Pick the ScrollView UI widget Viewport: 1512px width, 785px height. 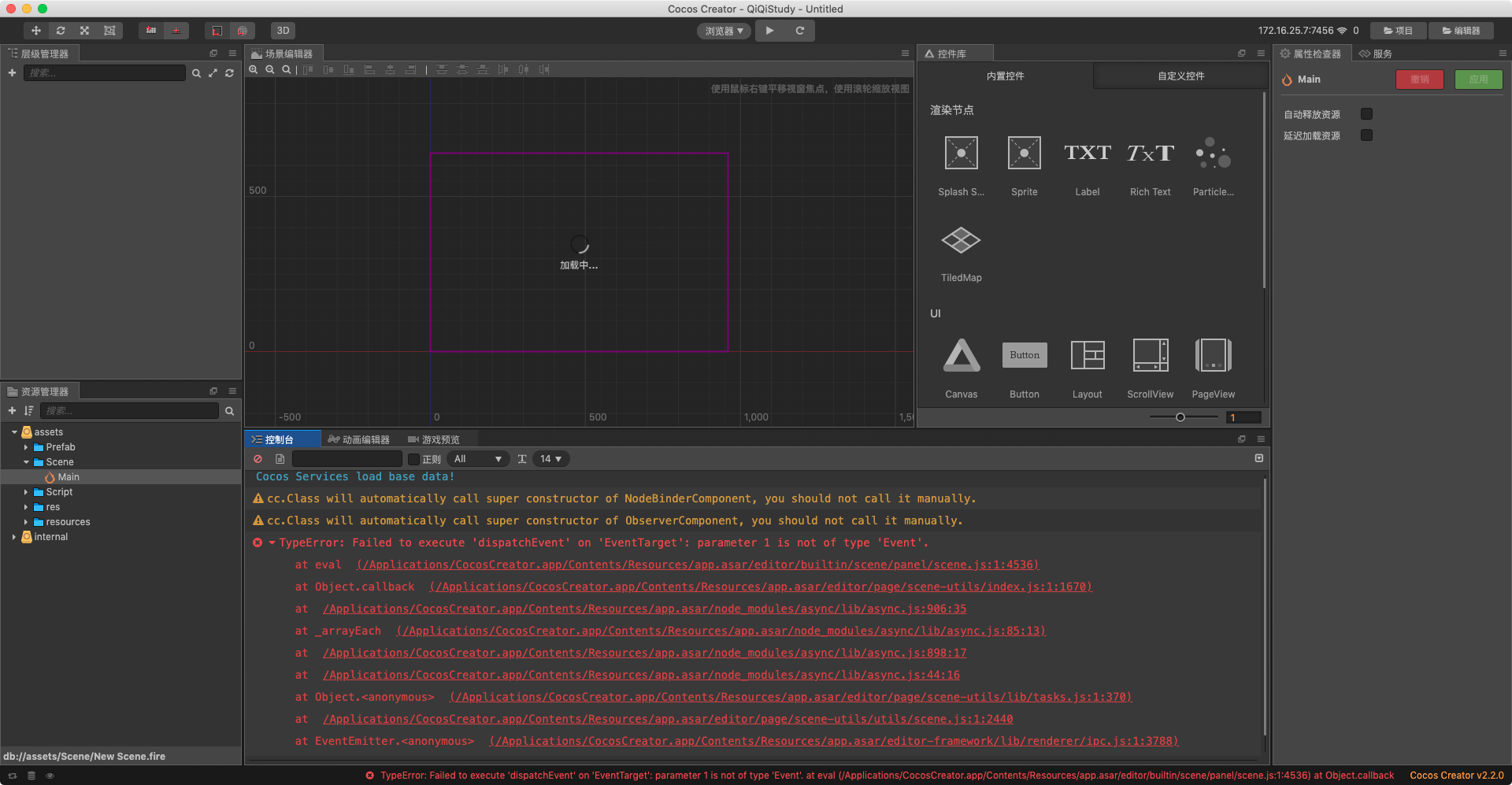point(1150,356)
